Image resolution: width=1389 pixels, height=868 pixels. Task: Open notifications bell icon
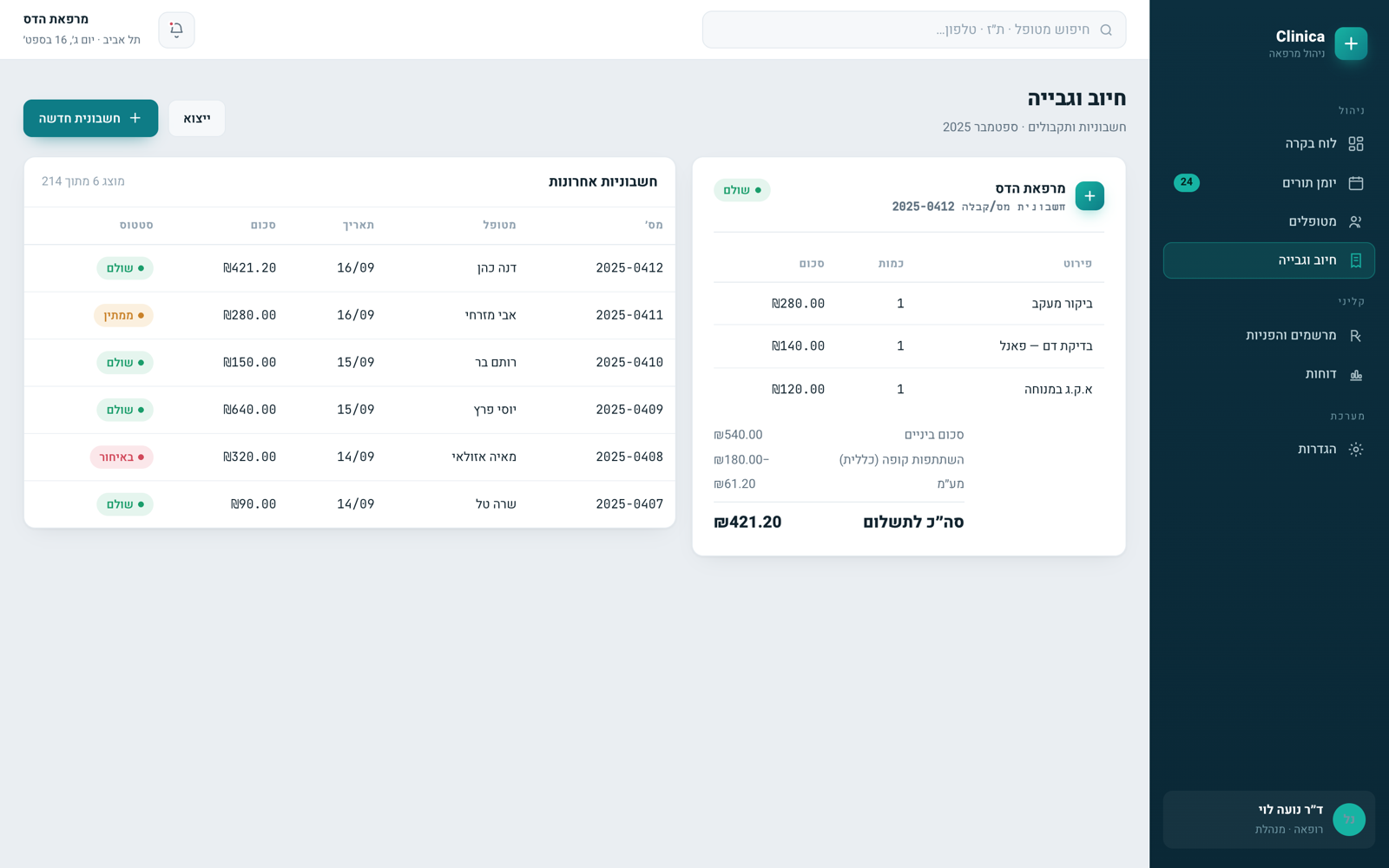click(176, 30)
